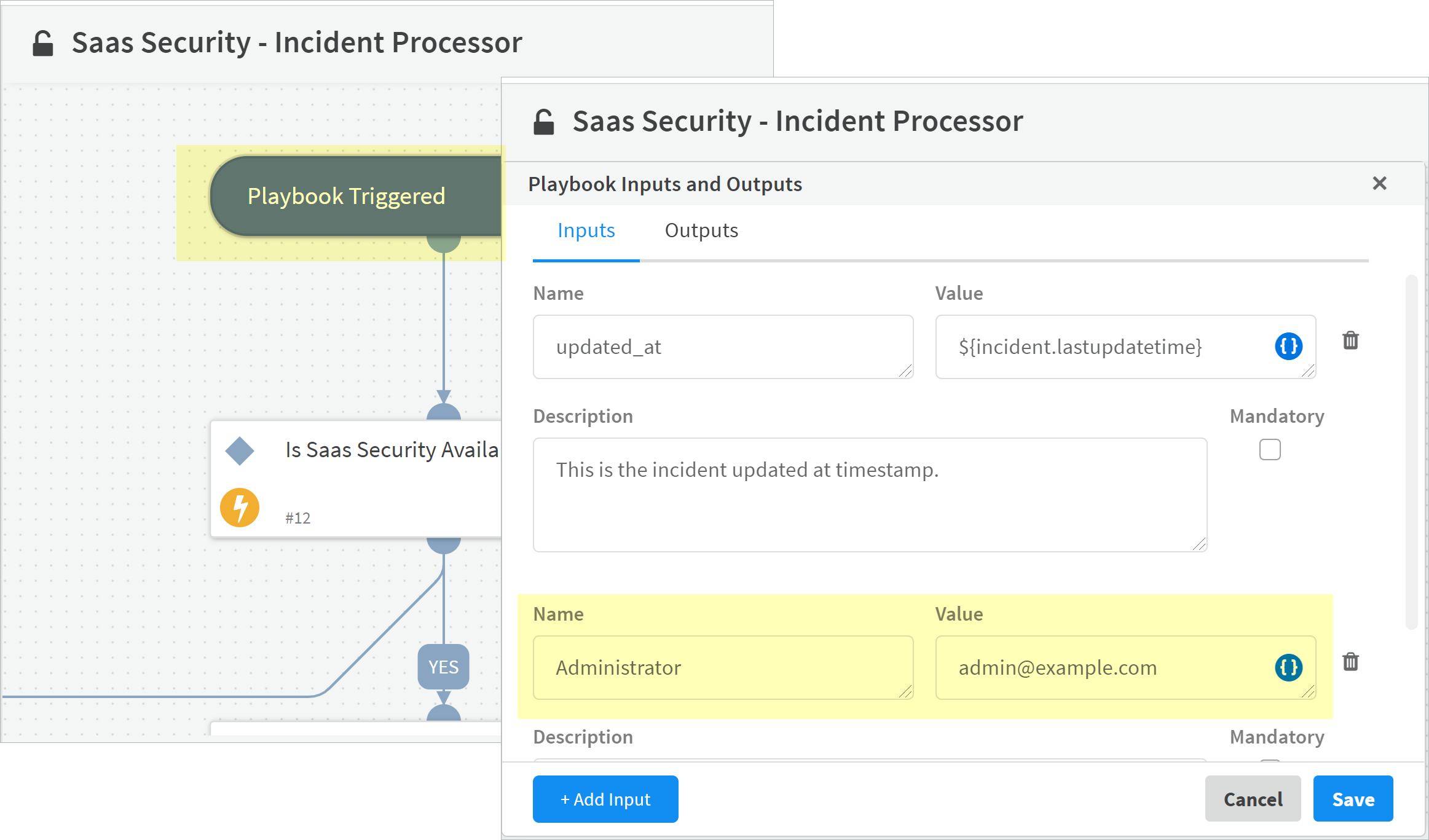Viewport: 1429px width, 840px height.
Task: Toggle Mandatory checkbox for updated_at input
Action: [x=1270, y=449]
